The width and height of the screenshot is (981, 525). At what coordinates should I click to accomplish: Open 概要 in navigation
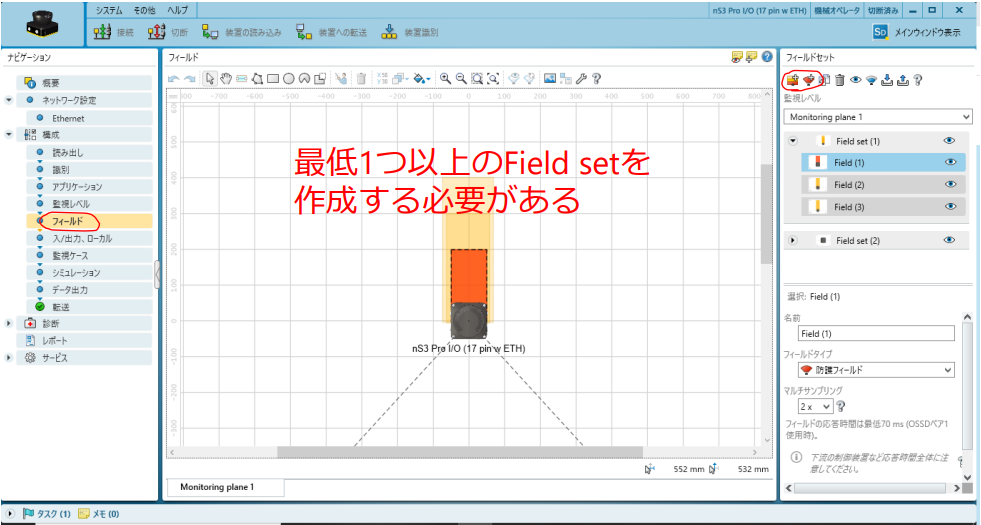[x=84, y=83]
